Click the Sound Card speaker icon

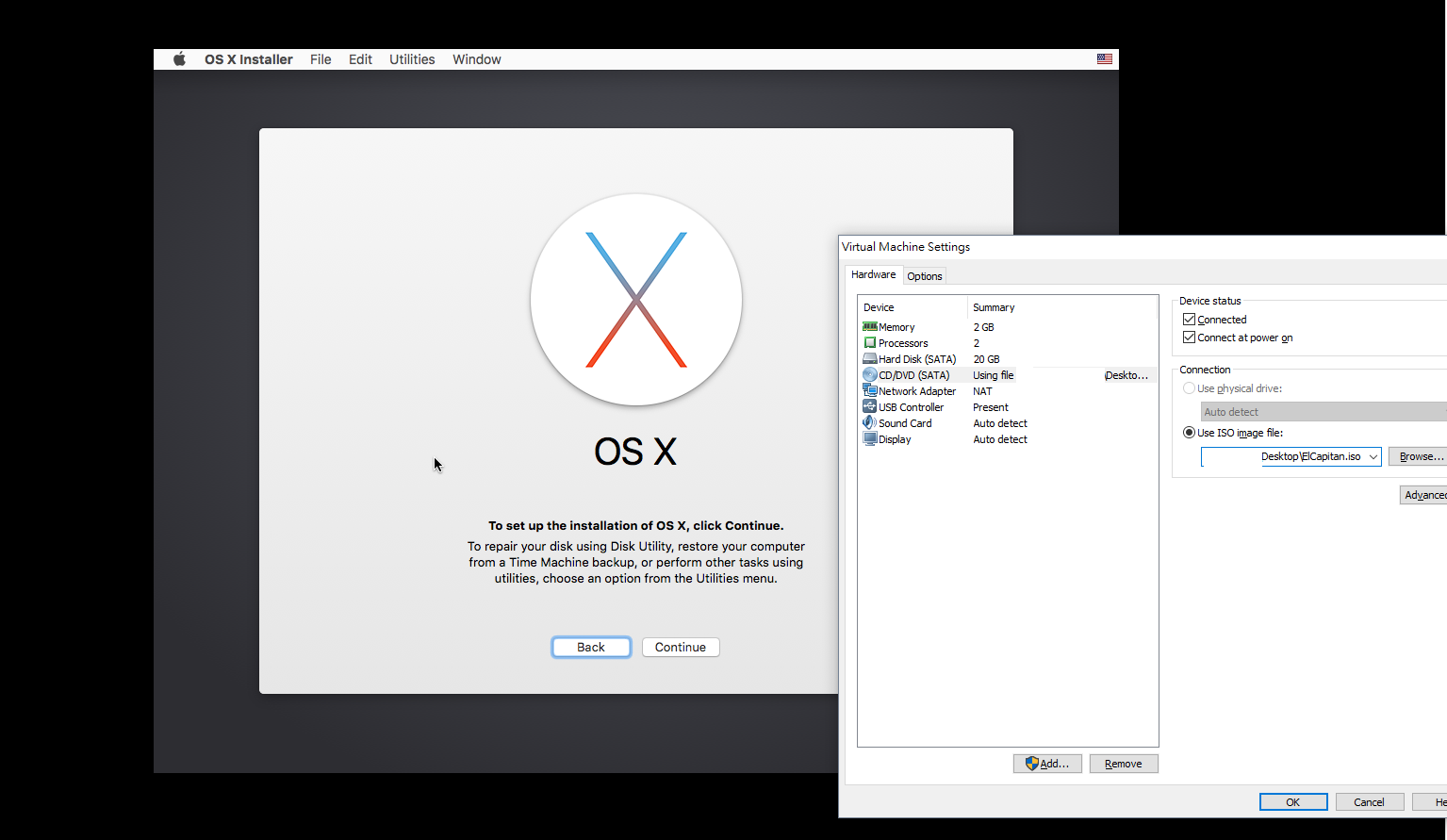[x=869, y=422]
